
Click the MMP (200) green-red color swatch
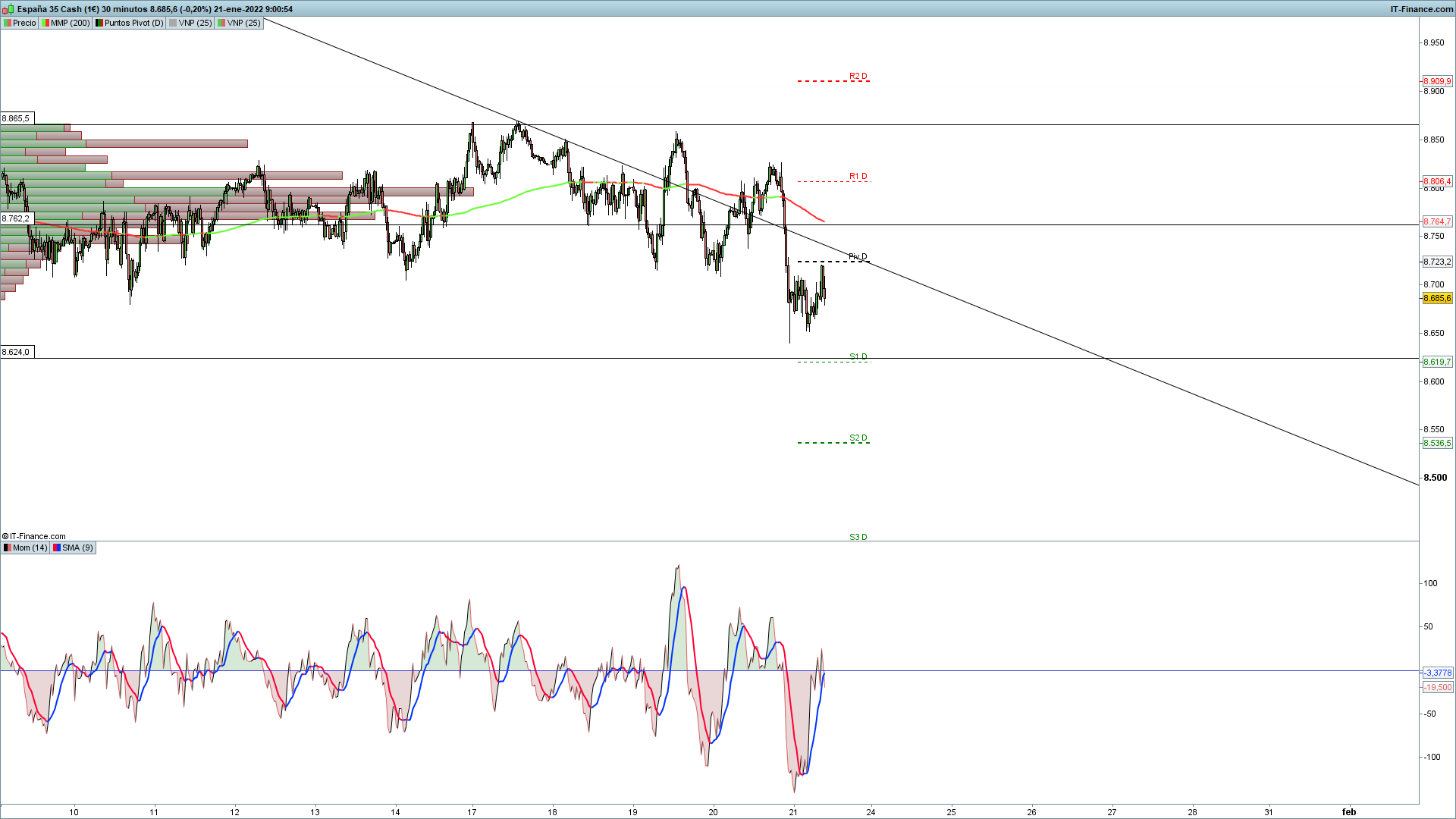point(45,23)
